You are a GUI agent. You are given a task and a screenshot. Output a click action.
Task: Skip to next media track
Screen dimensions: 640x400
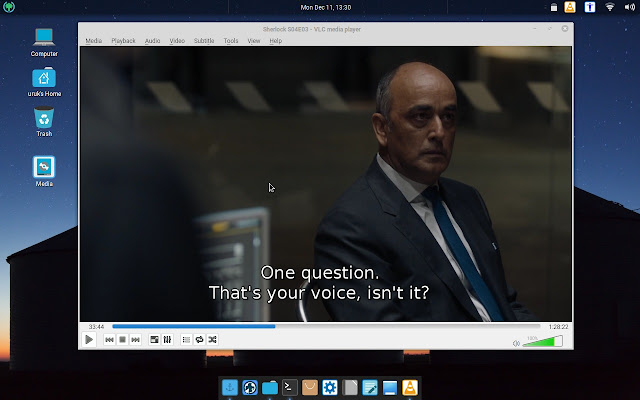click(x=135, y=340)
